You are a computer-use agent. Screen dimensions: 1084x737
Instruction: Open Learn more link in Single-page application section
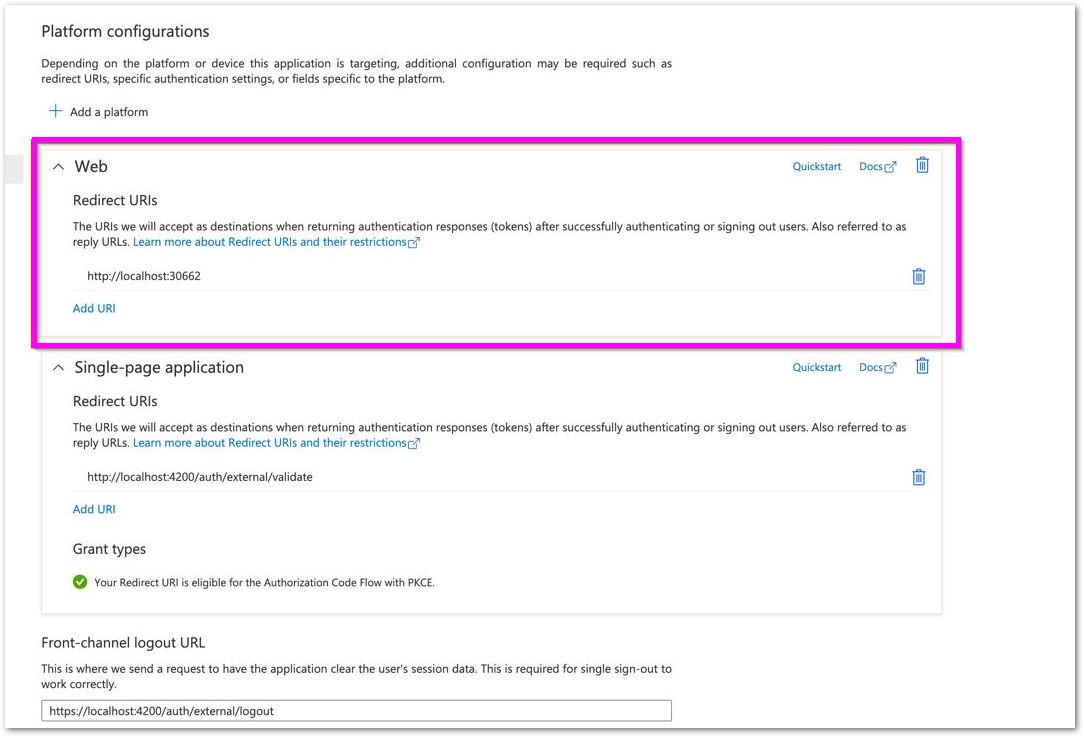coord(276,443)
